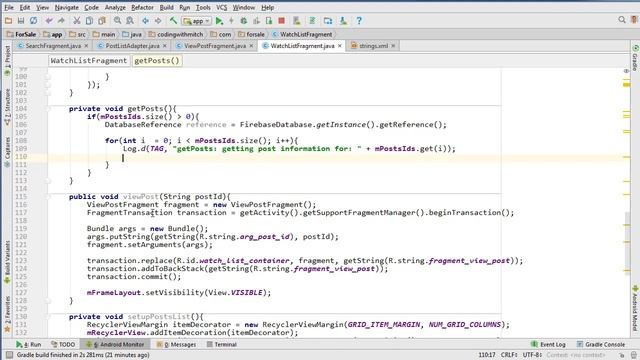The height and width of the screenshot is (360, 640).
Task: Click the Make Project hammer icon
Action: click(x=173, y=20)
